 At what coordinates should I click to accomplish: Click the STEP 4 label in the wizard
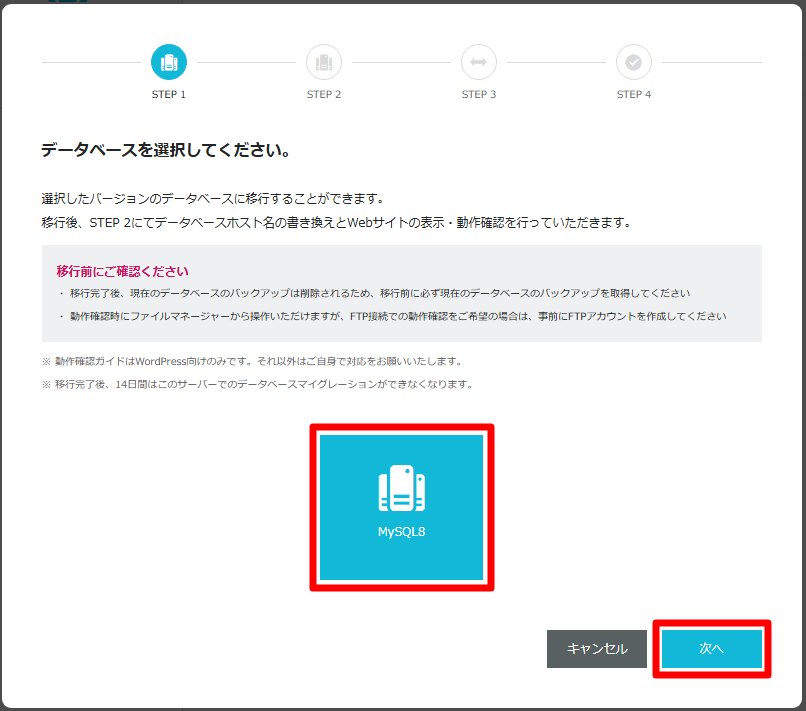point(633,94)
